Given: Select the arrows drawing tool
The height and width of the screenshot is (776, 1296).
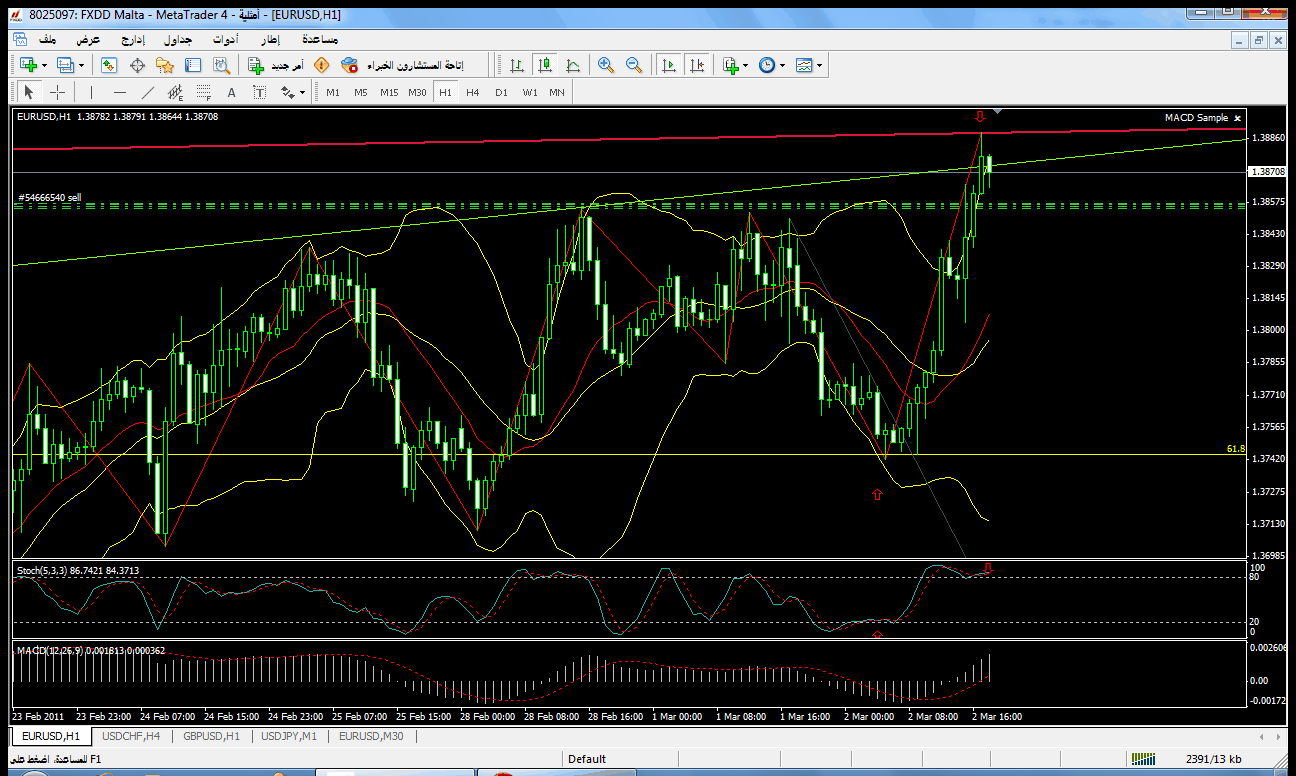Looking at the screenshot, I should click(x=288, y=92).
